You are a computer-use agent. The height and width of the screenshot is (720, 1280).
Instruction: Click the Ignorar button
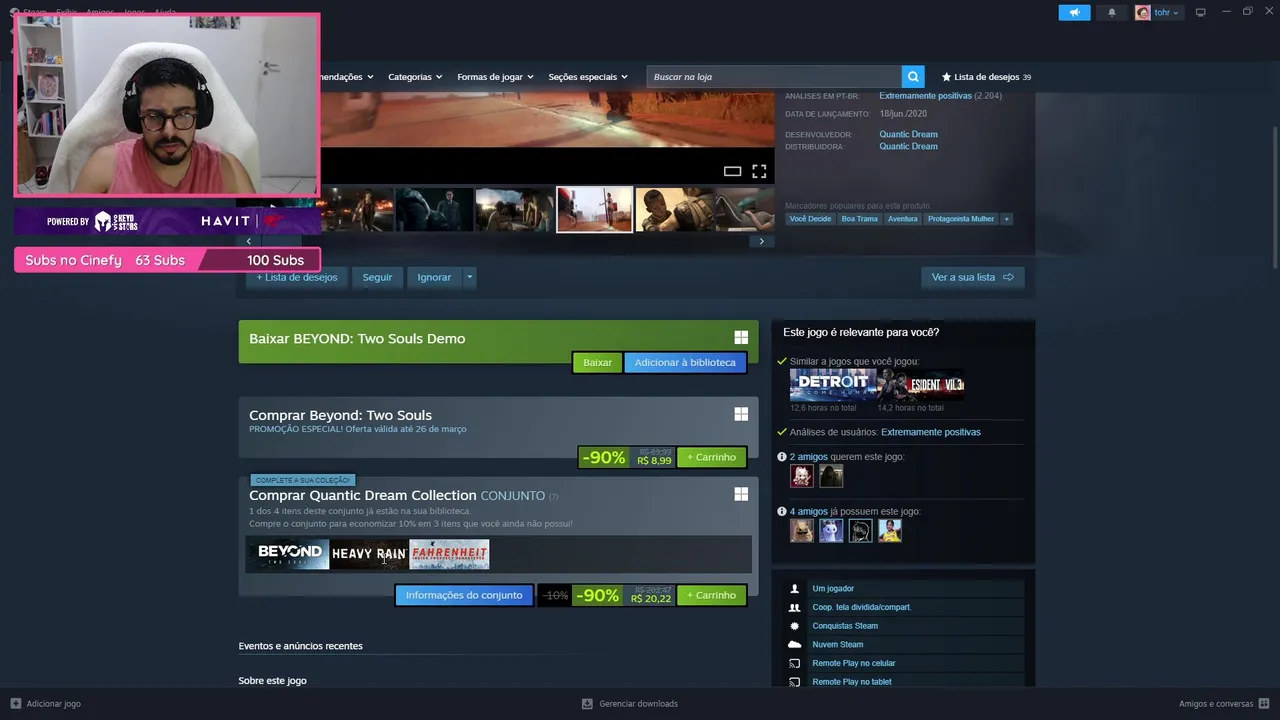434,277
